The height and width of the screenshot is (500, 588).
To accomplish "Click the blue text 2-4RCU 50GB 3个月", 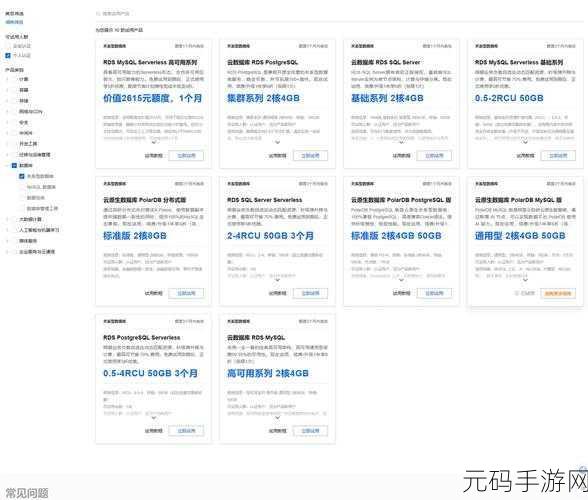I will click(270, 236).
